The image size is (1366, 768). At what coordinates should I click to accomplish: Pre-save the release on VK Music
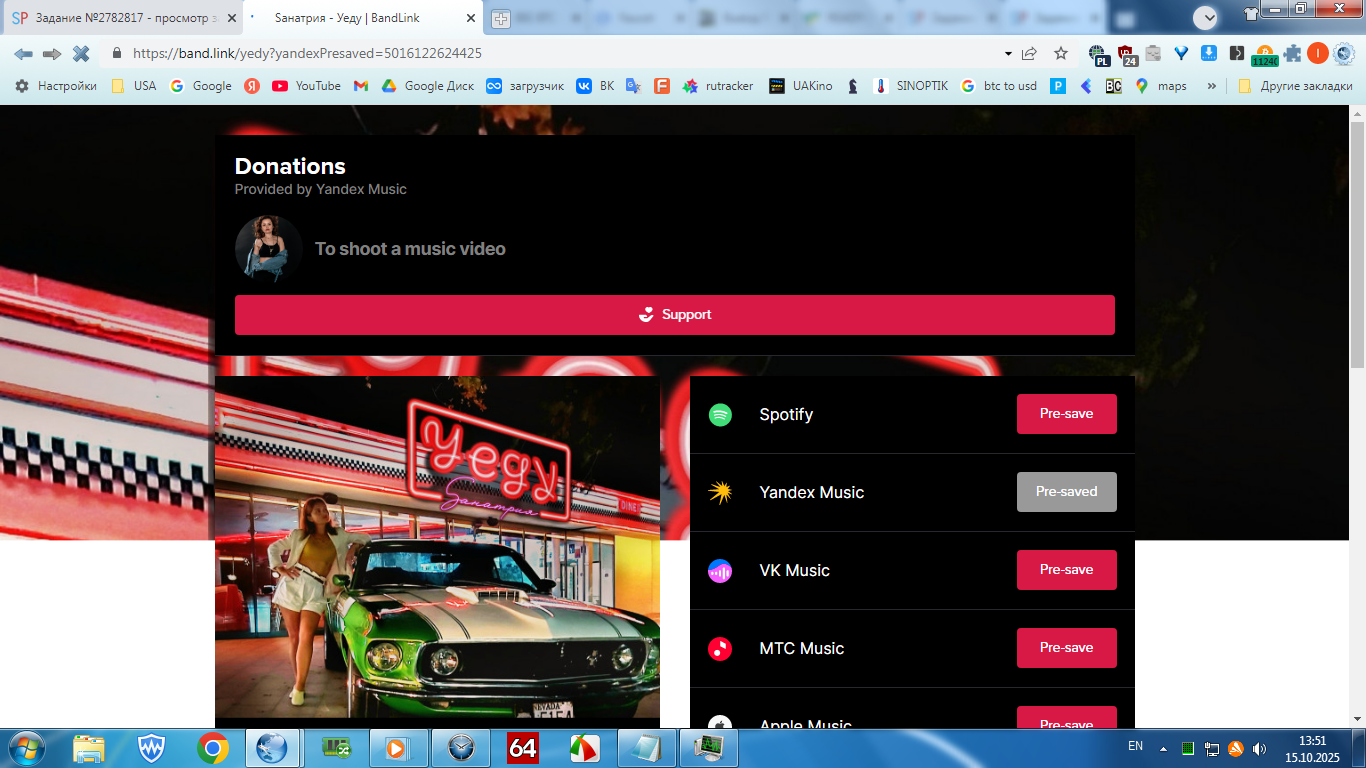click(1066, 570)
